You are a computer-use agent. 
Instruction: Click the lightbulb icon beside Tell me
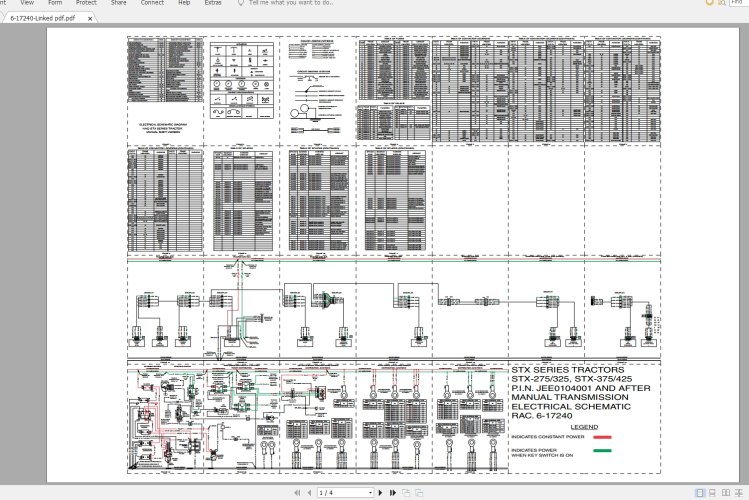coord(241,3)
